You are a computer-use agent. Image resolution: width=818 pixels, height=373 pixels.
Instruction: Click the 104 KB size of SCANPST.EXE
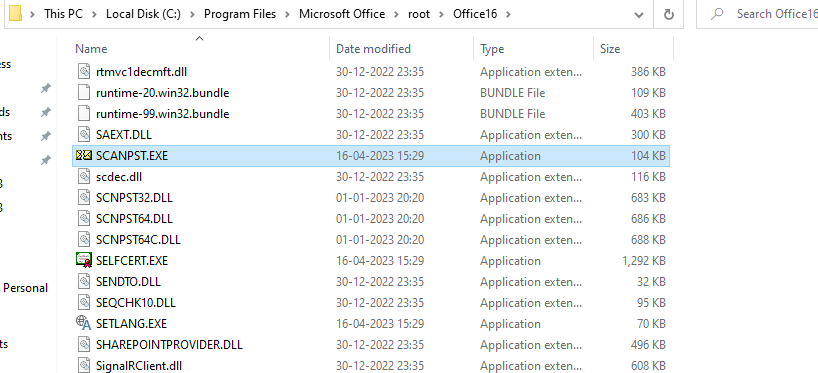(x=648, y=155)
